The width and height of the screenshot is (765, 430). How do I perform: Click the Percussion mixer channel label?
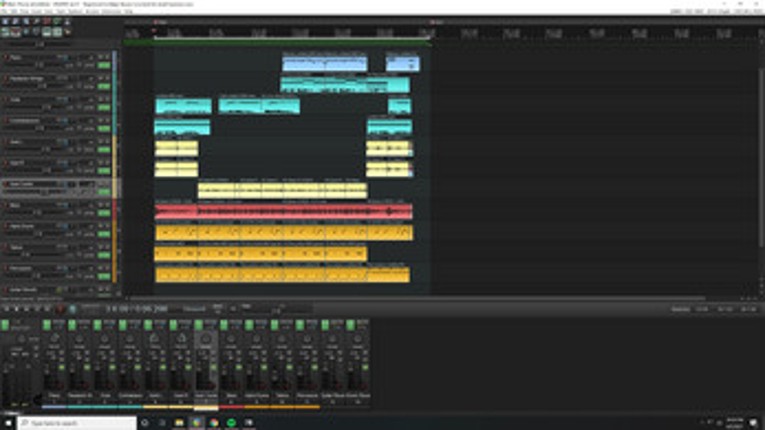point(307,396)
